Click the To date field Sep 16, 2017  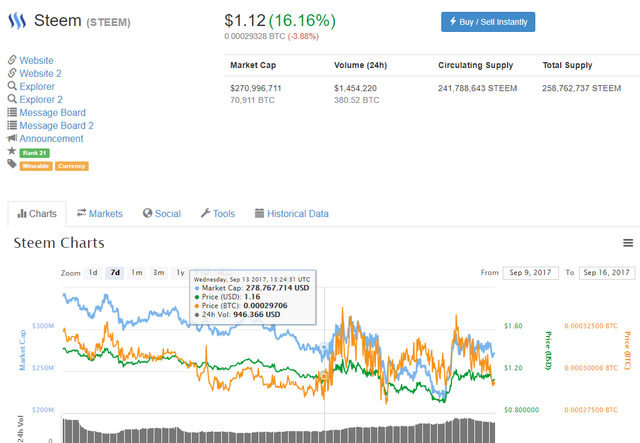(607, 273)
